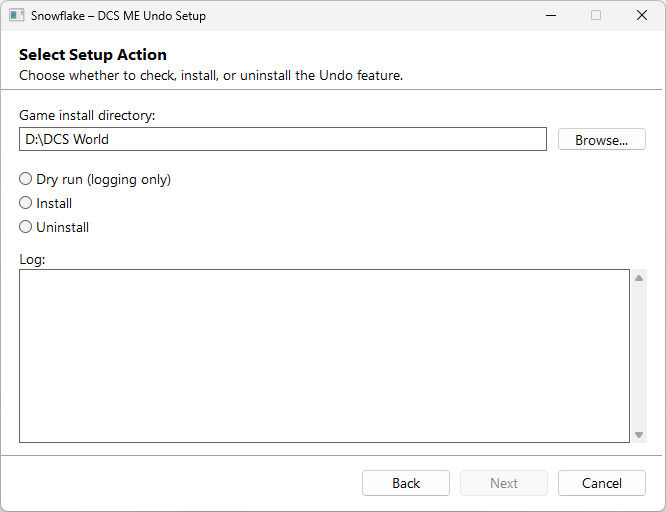
Task: Close the setup window
Action: pyautogui.click(x=642, y=15)
